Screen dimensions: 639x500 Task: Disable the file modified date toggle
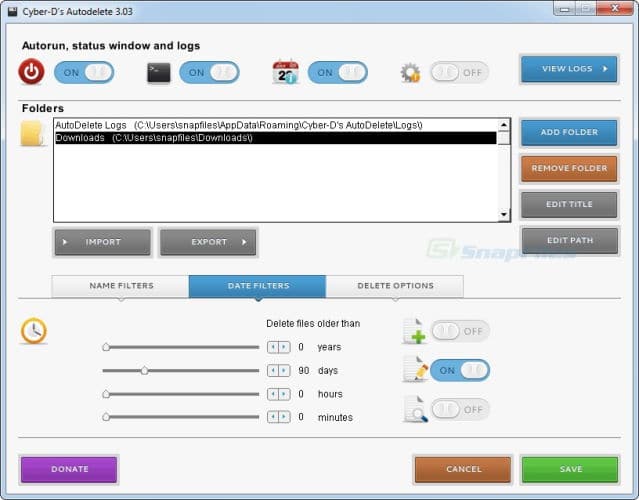[x=460, y=370]
